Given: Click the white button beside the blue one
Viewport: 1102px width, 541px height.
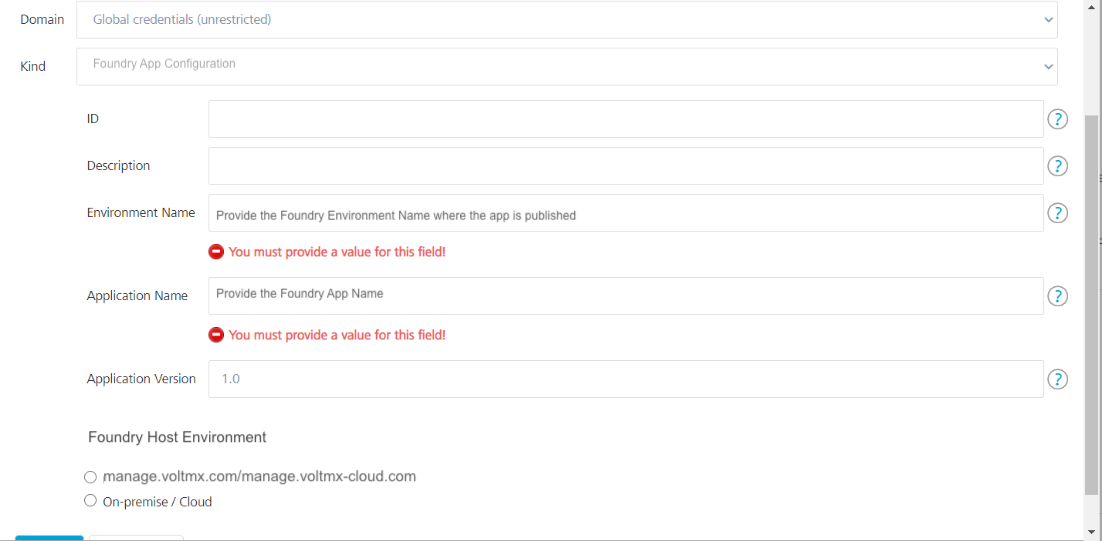Looking at the screenshot, I should pyautogui.click(x=136, y=537).
